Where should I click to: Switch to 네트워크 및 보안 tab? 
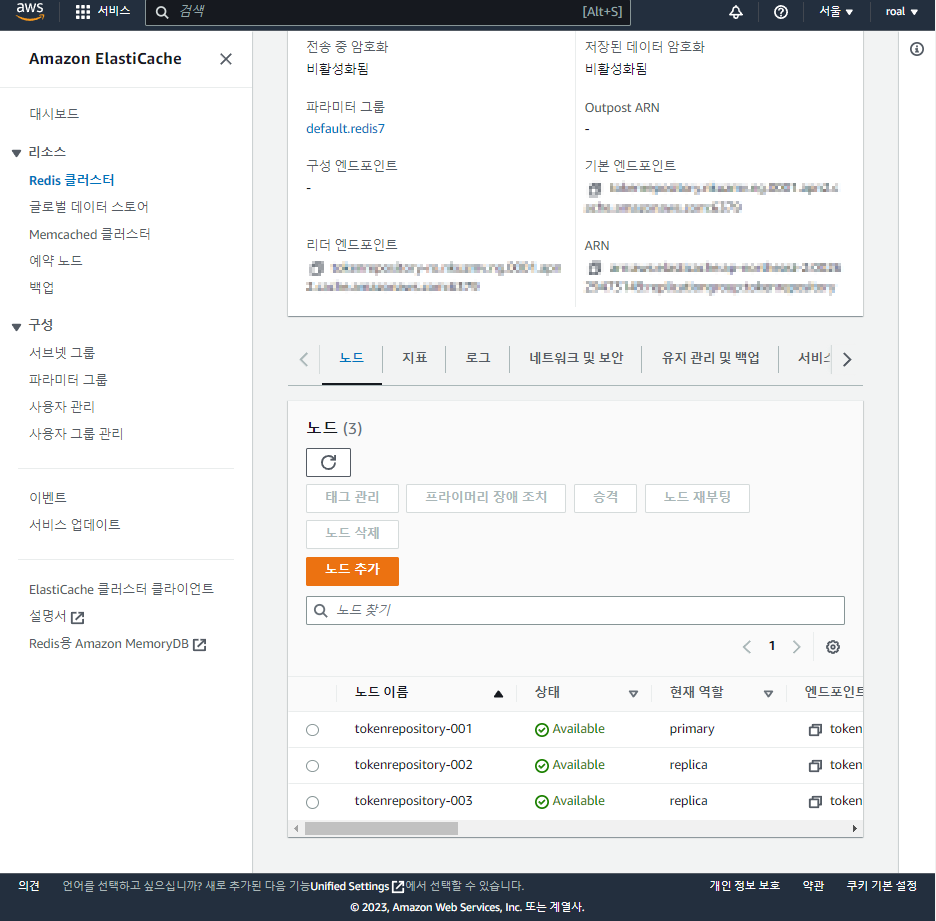(576, 358)
